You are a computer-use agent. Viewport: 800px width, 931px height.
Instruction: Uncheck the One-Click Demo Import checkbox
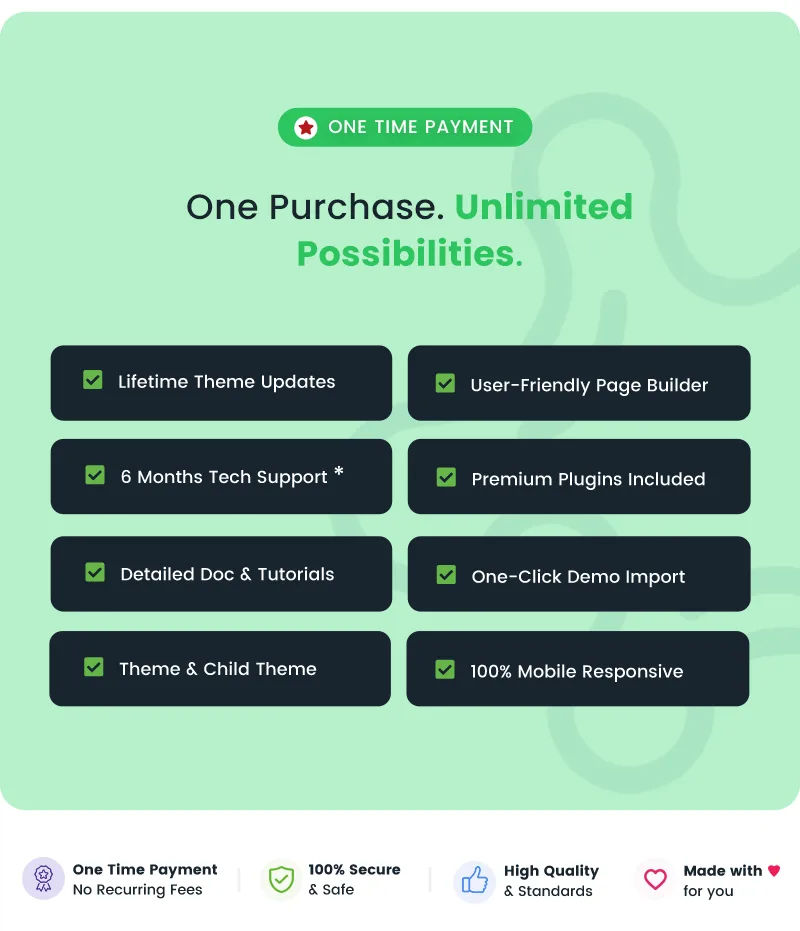[x=446, y=575]
